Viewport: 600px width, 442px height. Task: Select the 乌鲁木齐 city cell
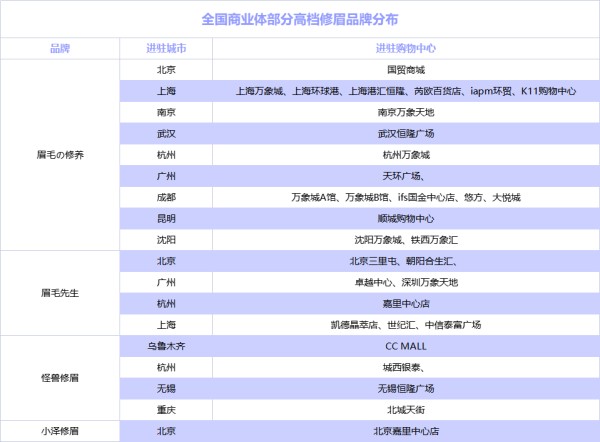tap(166, 346)
